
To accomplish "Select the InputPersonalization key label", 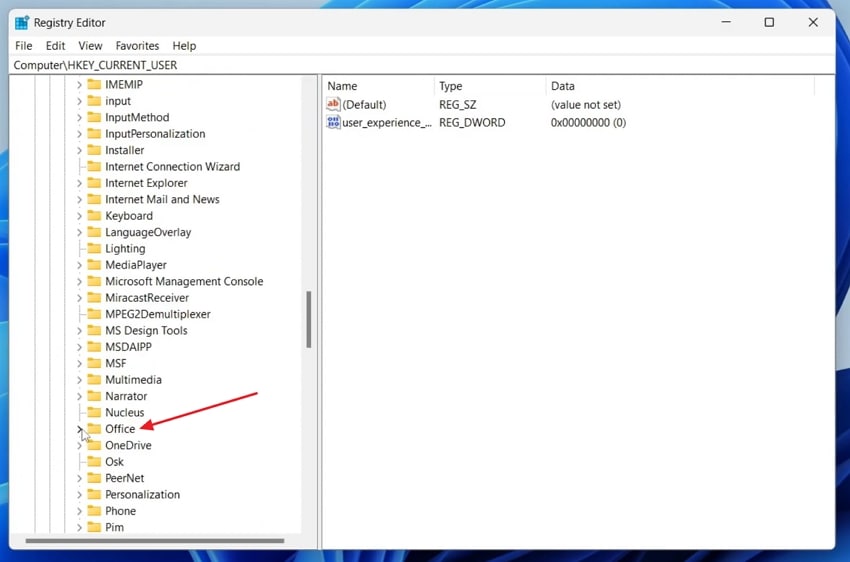I will [x=155, y=134].
